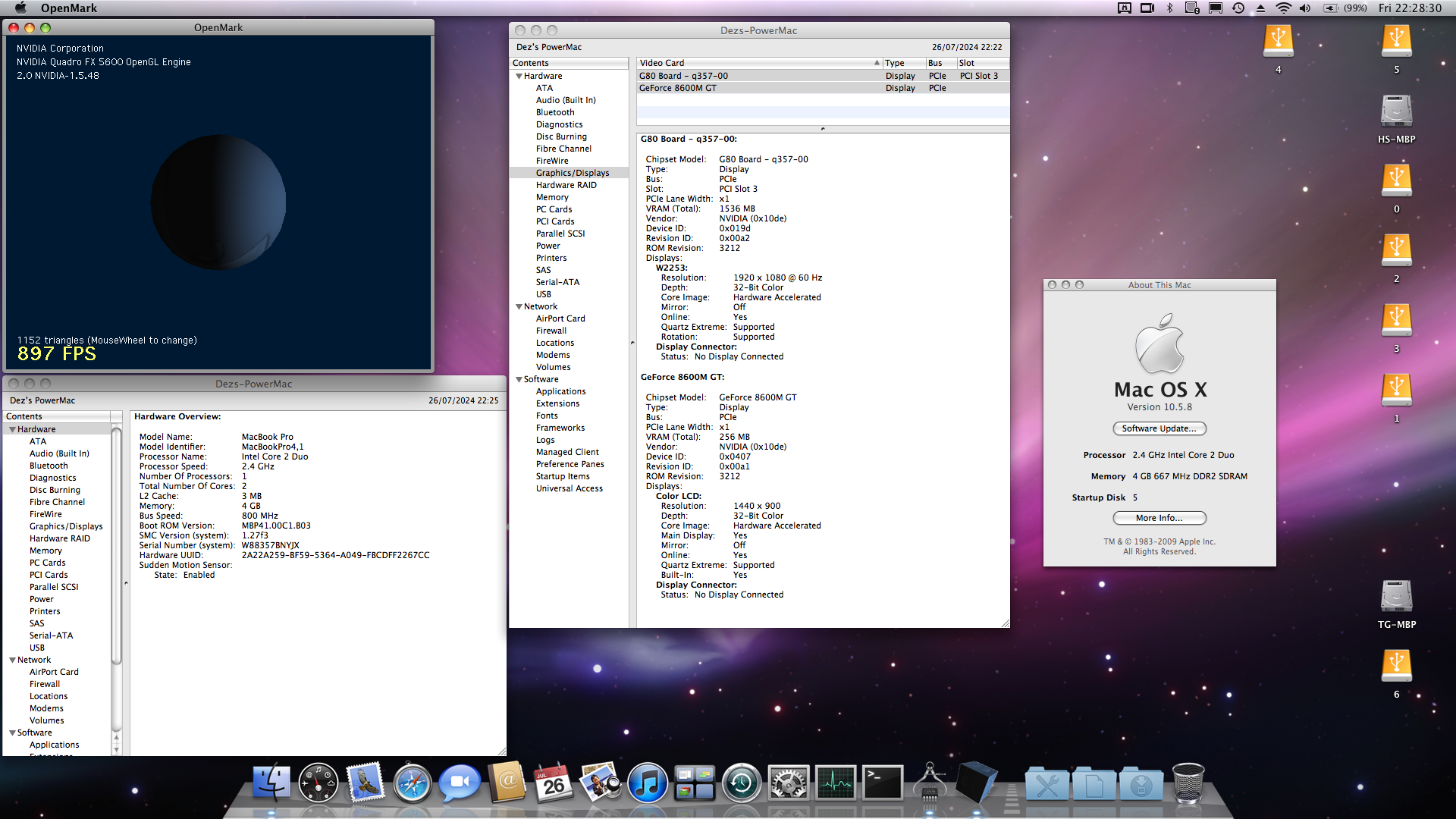The width and height of the screenshot is (1456, 819).
Task: Activate Spaces from the Dock
Action: pyautogui.click(x=695, y=783)
